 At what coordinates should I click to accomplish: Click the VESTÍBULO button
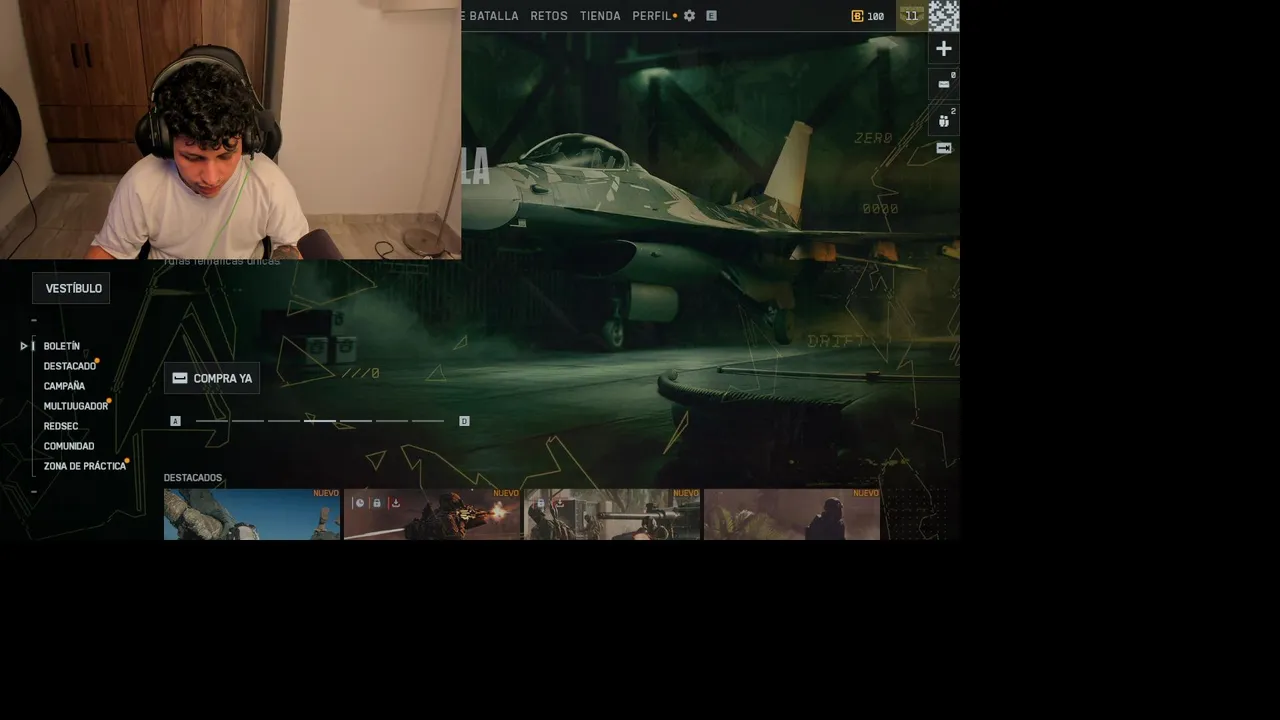tap(71, 288)
